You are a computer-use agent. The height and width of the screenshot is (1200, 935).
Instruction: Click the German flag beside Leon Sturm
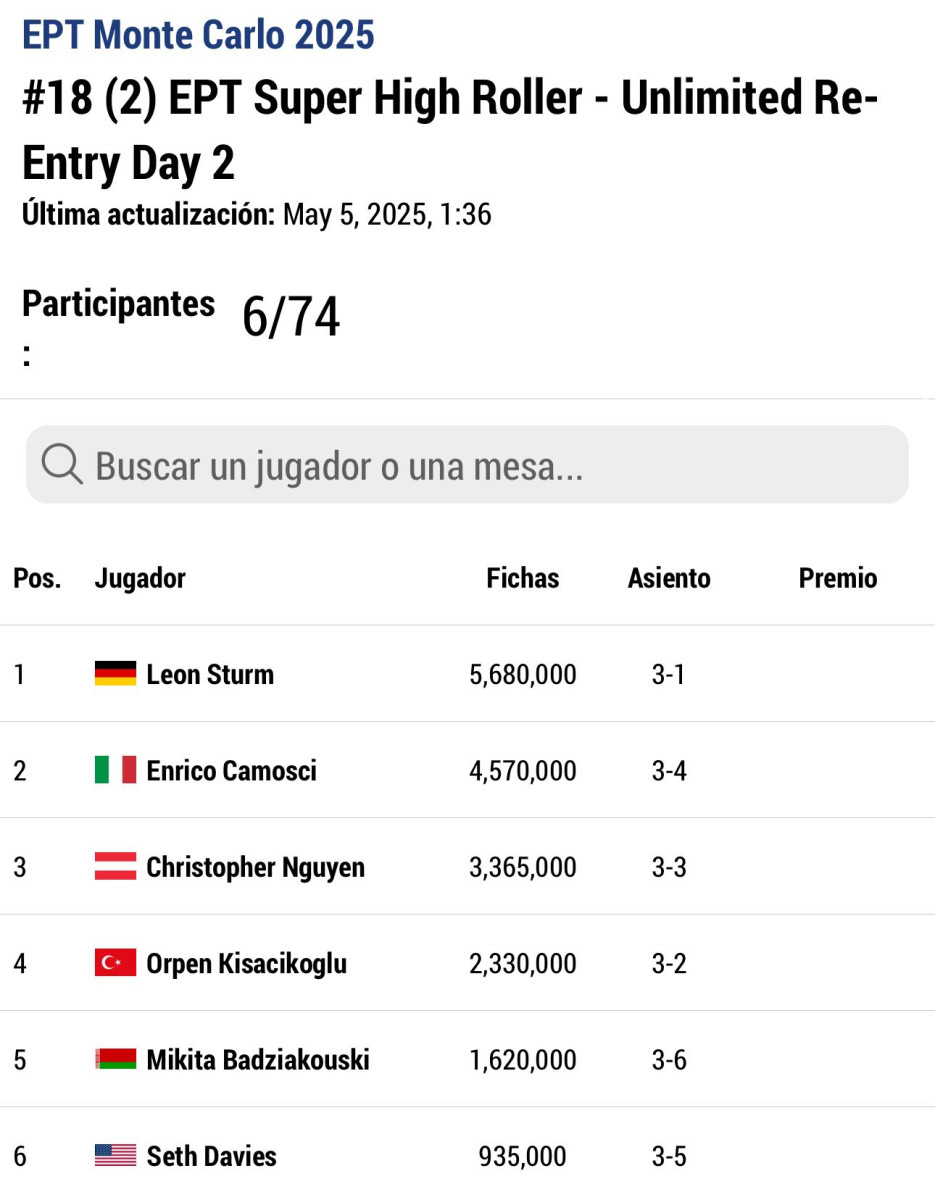click(x=115, y=674)
